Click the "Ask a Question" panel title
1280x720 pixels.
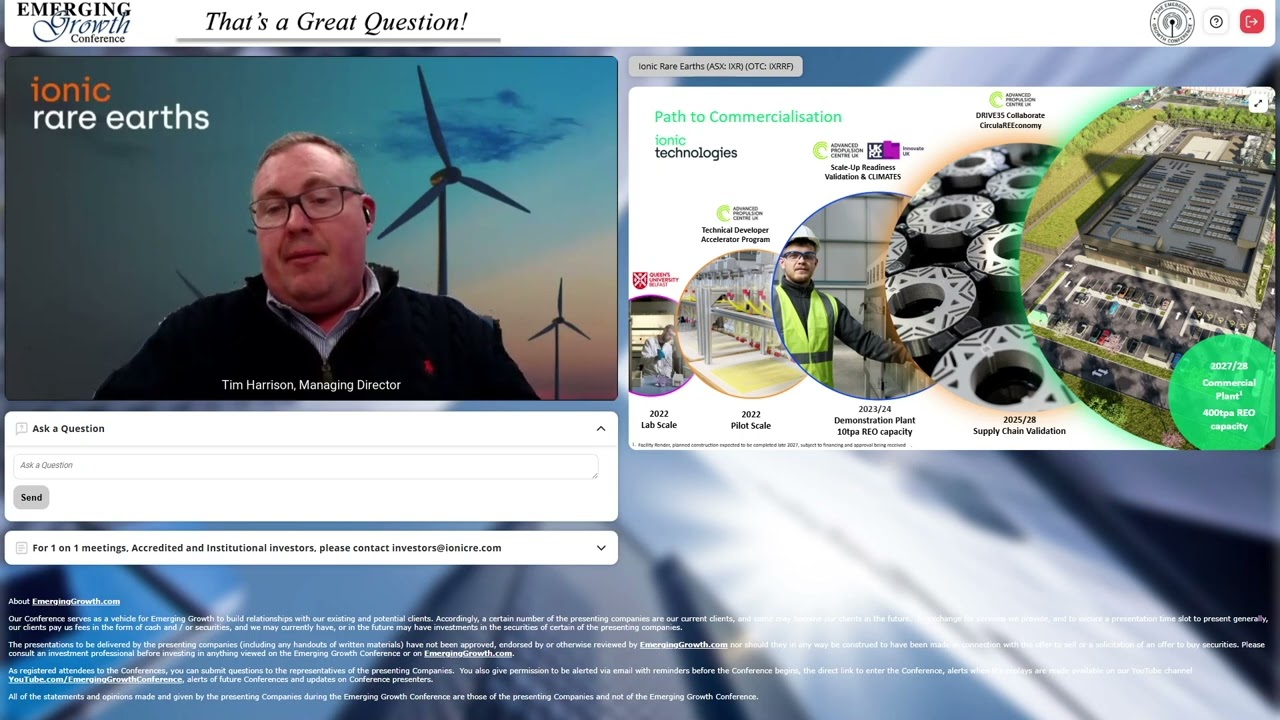(x=68, y=429)
